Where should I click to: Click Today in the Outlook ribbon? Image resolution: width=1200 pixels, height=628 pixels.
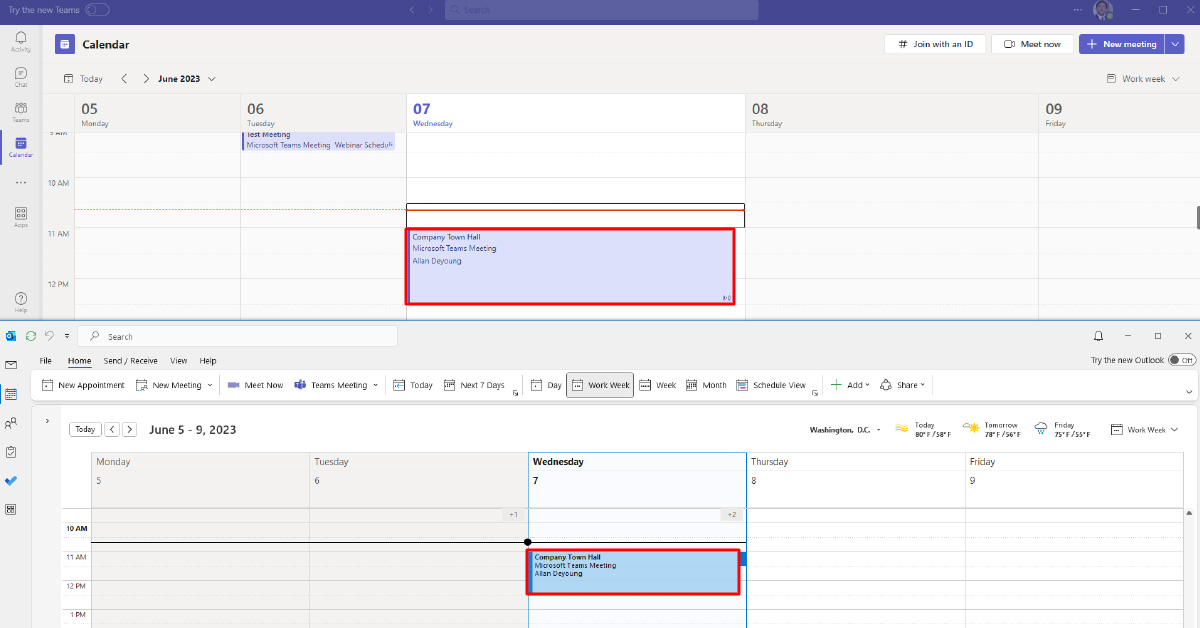pyautogui.click(x=413, y=385)
